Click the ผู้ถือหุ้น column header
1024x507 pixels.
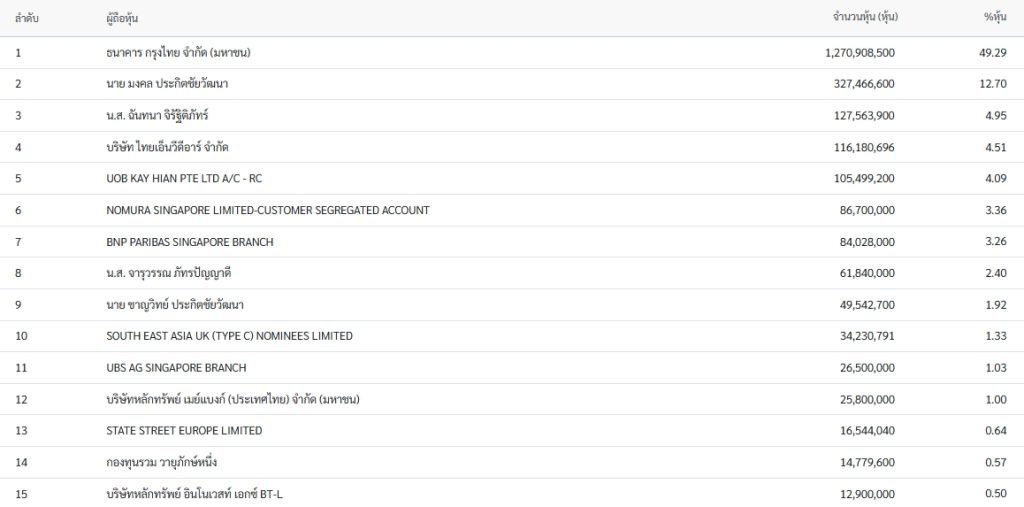(122, 18)
